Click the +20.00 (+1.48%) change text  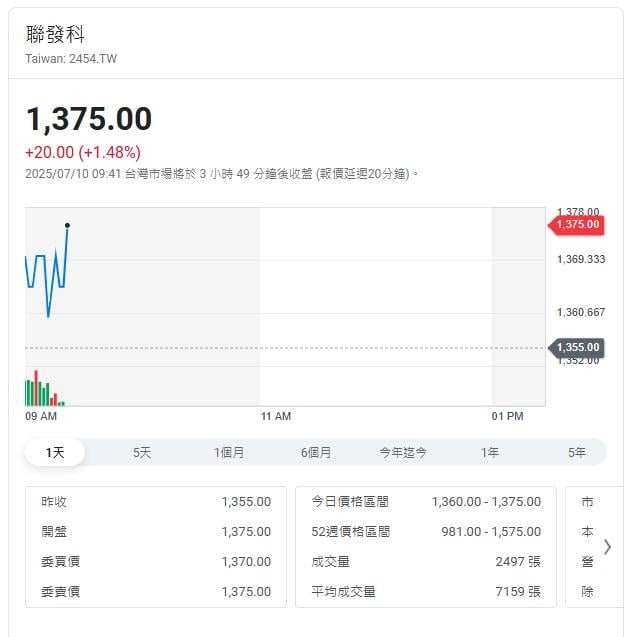(83, 153)
